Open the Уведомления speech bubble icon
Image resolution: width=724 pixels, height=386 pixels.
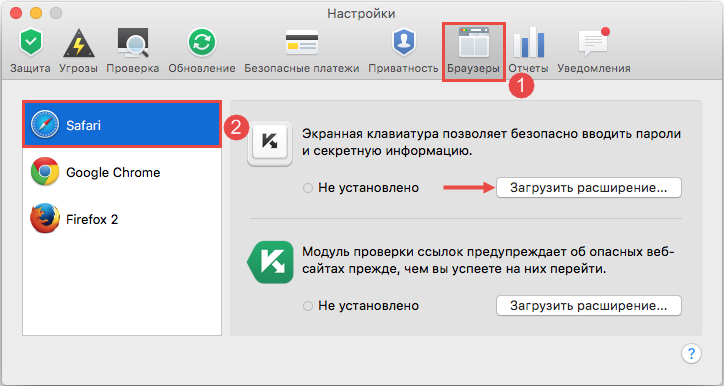594,42
